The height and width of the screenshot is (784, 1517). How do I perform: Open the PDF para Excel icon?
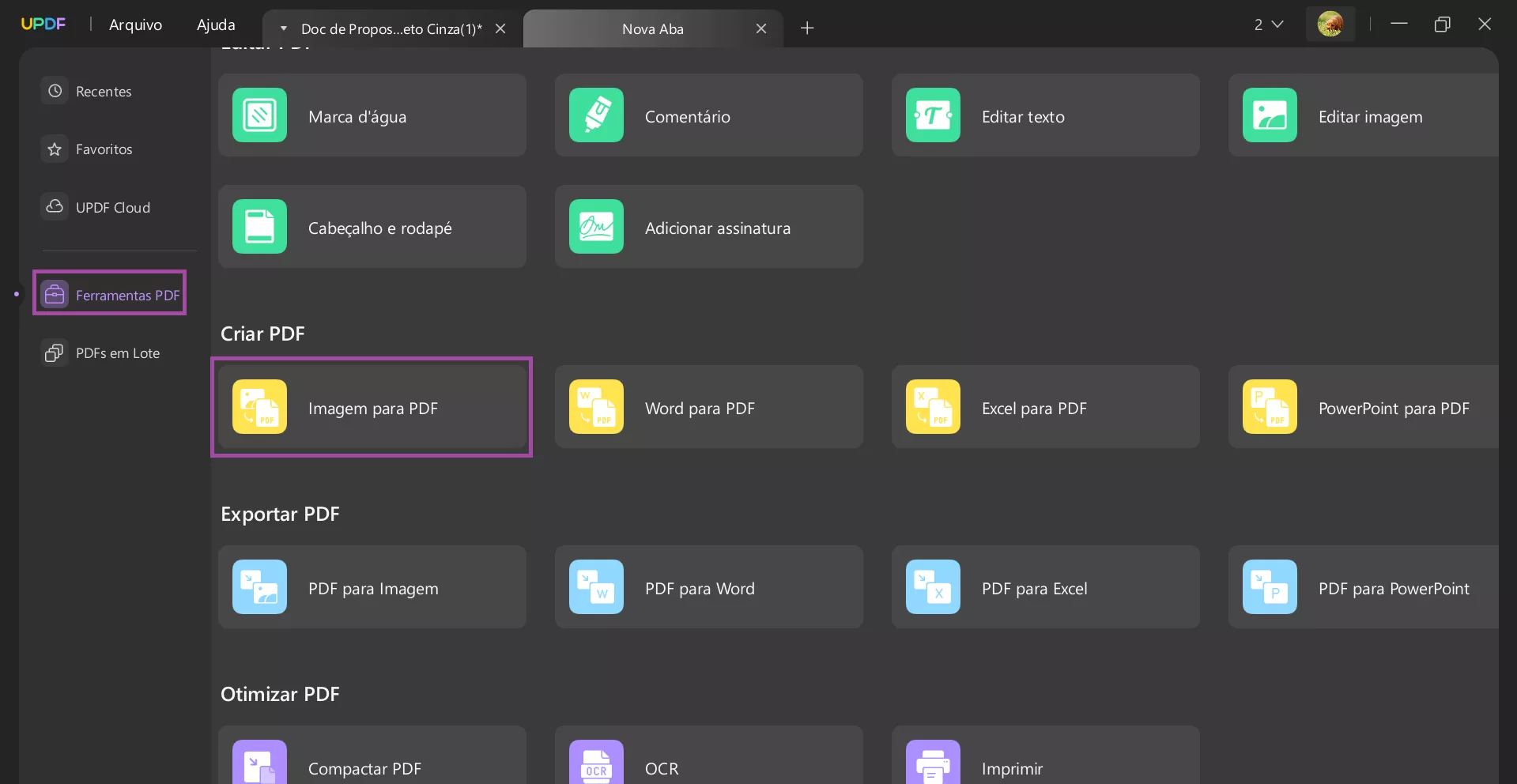coord(933,587)
